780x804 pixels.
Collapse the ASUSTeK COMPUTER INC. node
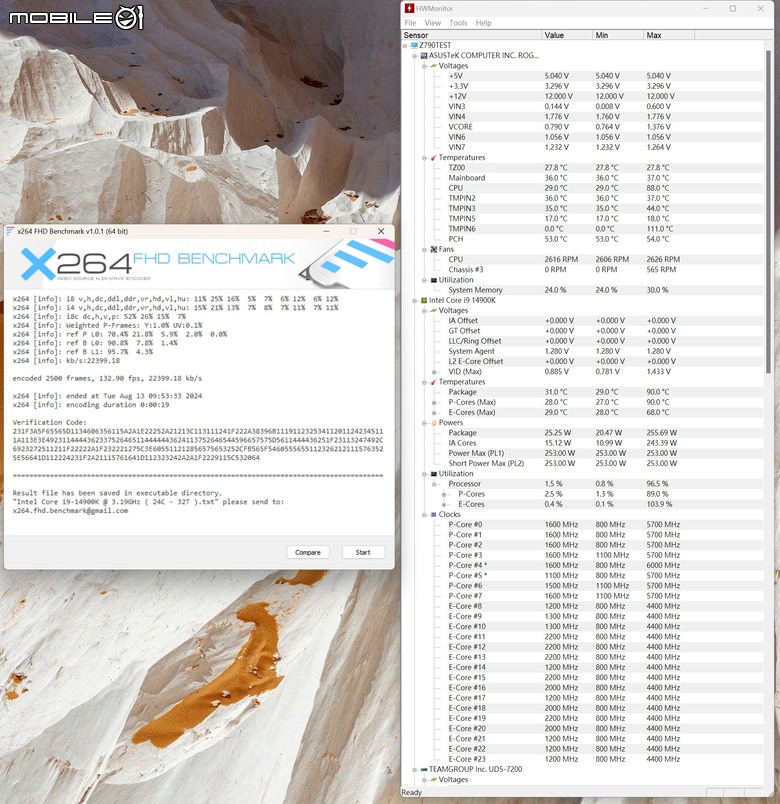[x=414, y=56]
